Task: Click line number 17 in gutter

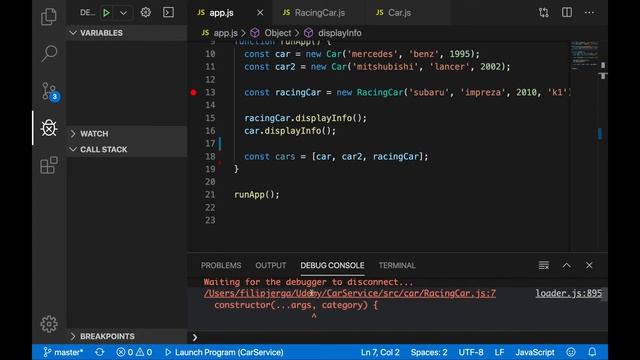Action: (x=210, y=143)
